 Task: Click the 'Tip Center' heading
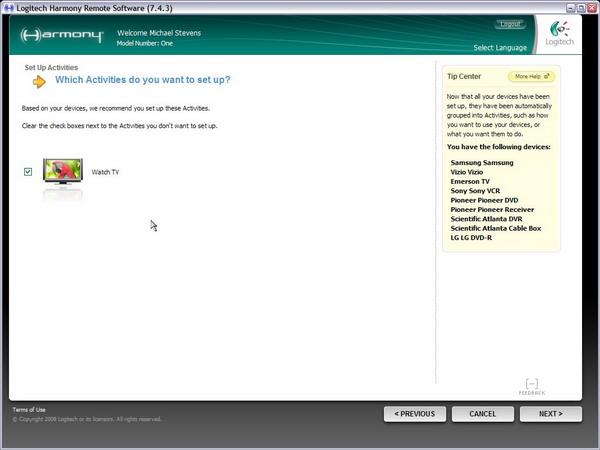click(x=464, y=76)
